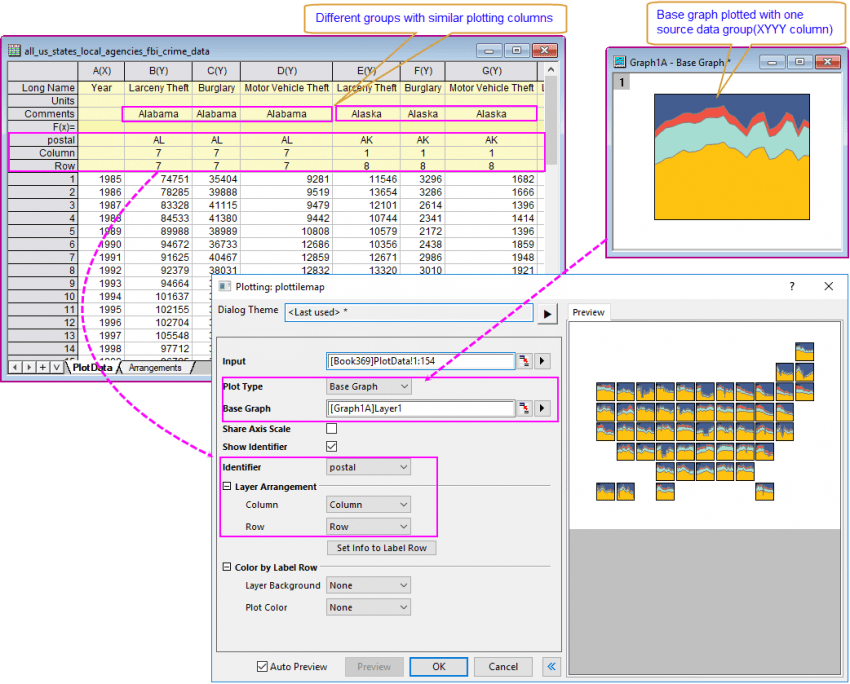Viewport: 850px width, 684px height.
Task: Select the Comments row header
Action: (43, 114)
